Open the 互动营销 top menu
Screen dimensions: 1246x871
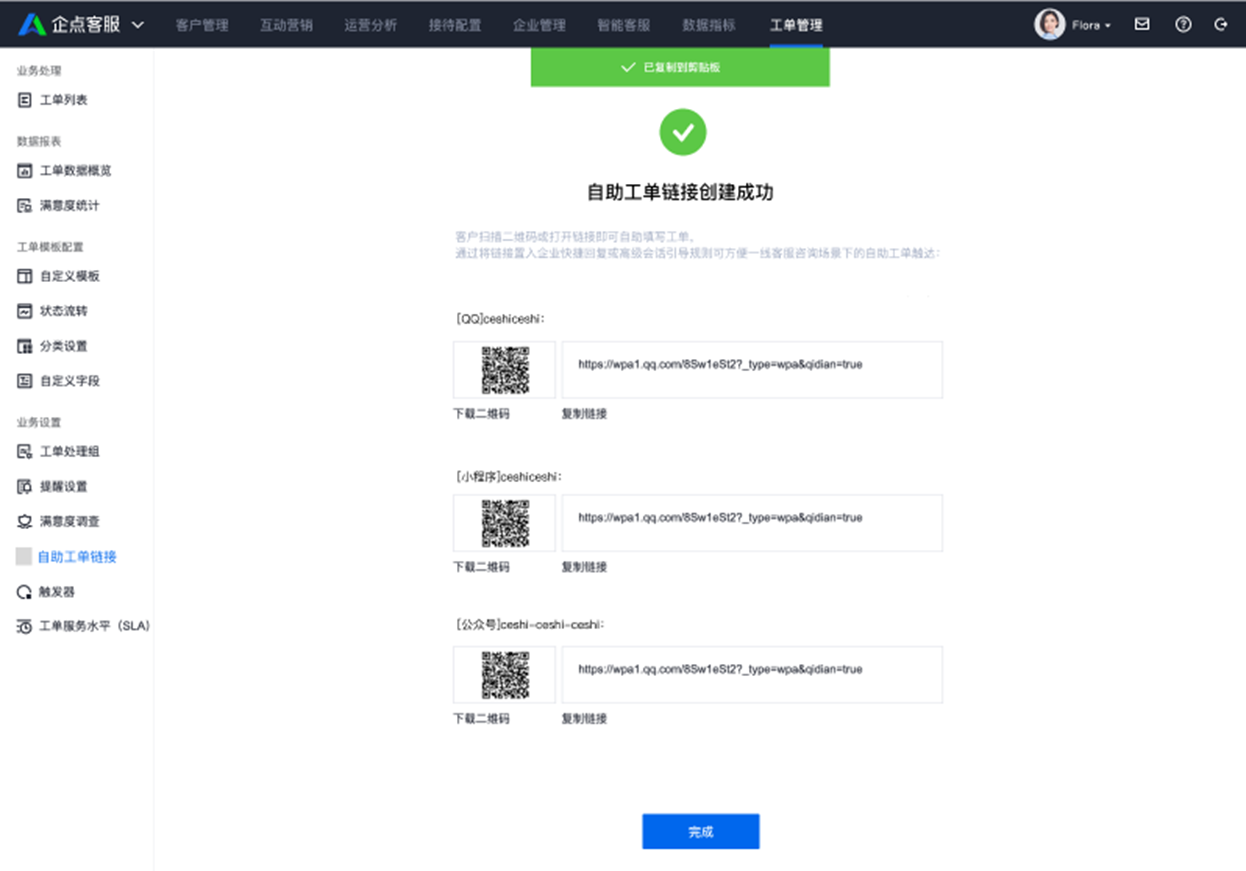click(x=286, y=25)
